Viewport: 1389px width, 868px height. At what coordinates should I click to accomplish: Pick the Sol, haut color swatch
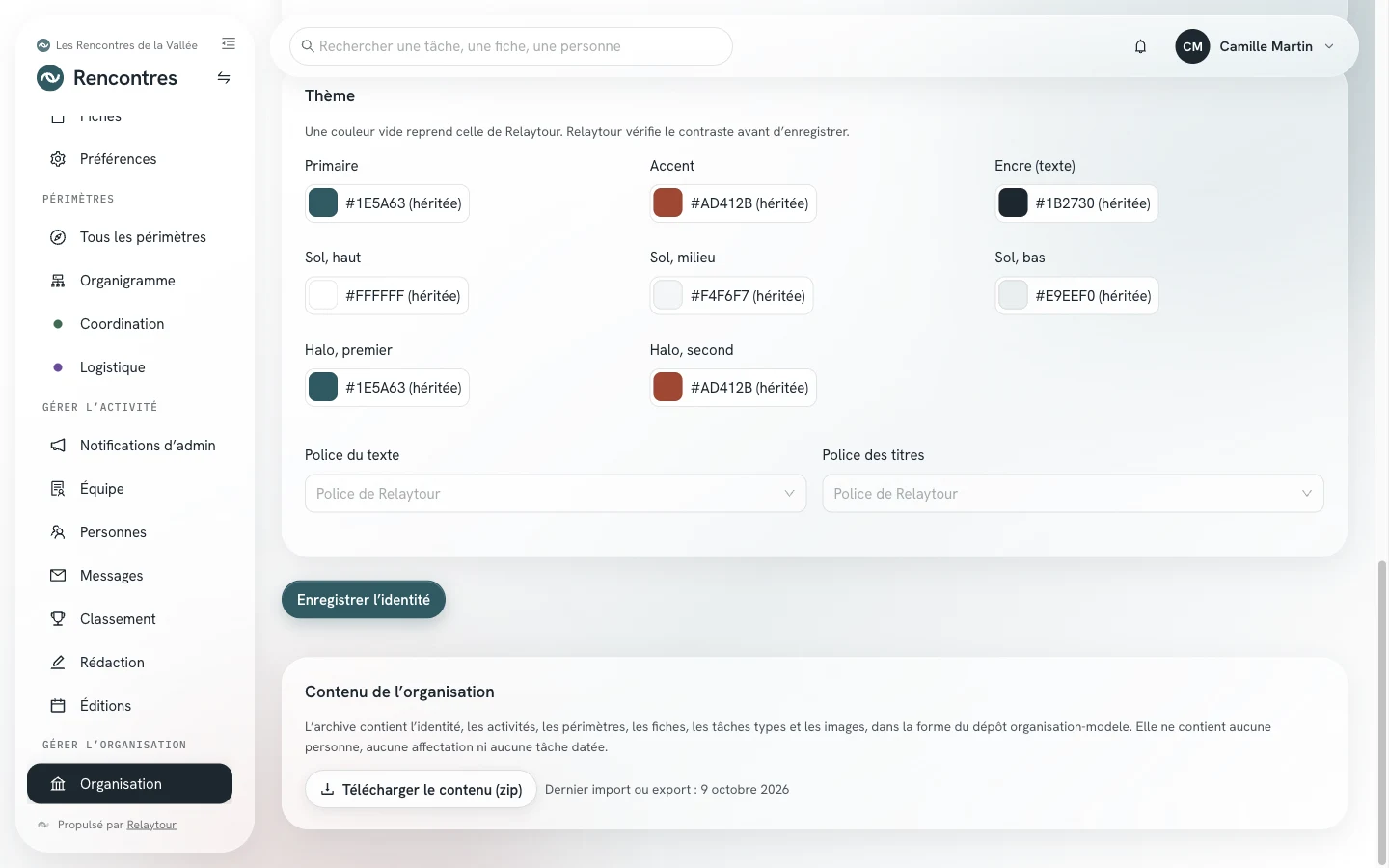tap(323, 295)
